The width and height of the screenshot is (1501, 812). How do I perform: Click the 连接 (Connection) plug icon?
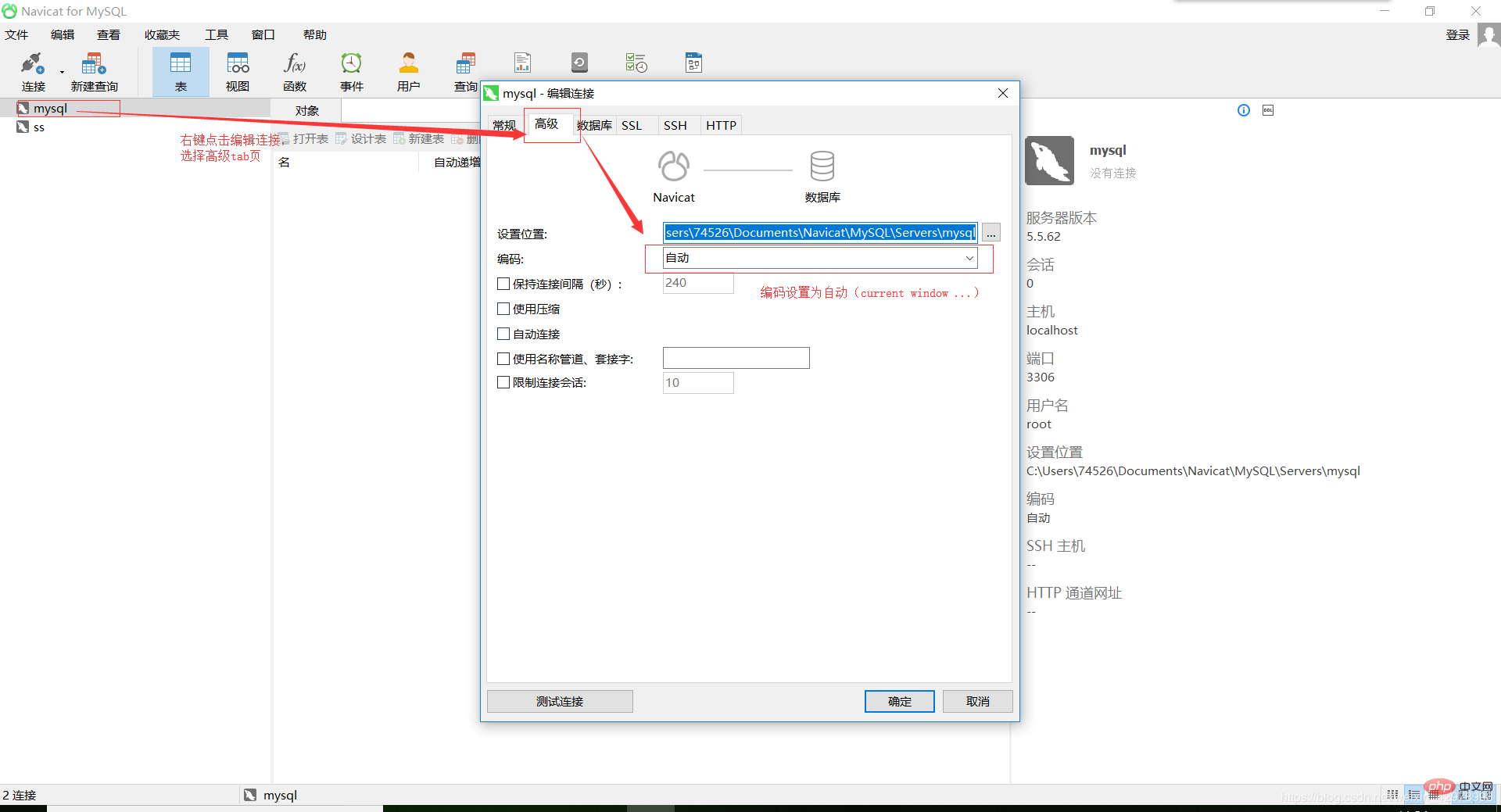[x=33, y=63]
